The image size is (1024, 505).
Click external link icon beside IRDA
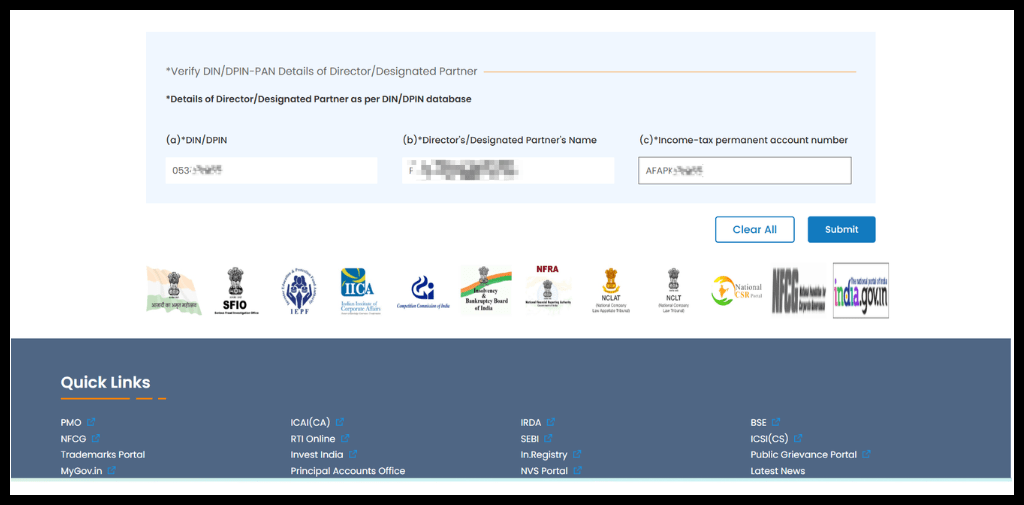551,422
